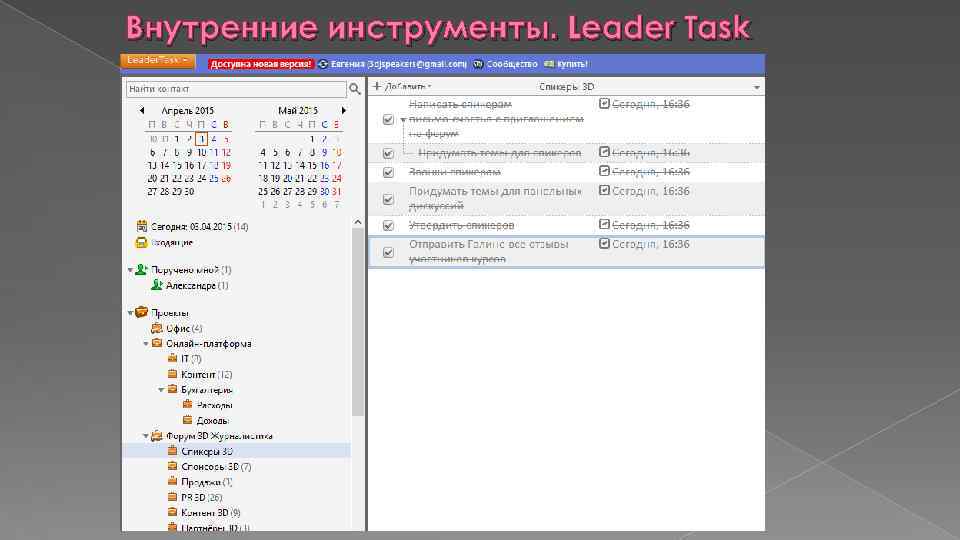
Task: Uncheck the Написать спикерам task checkbox
Action: pyautogui.click(x=388, y=119)
